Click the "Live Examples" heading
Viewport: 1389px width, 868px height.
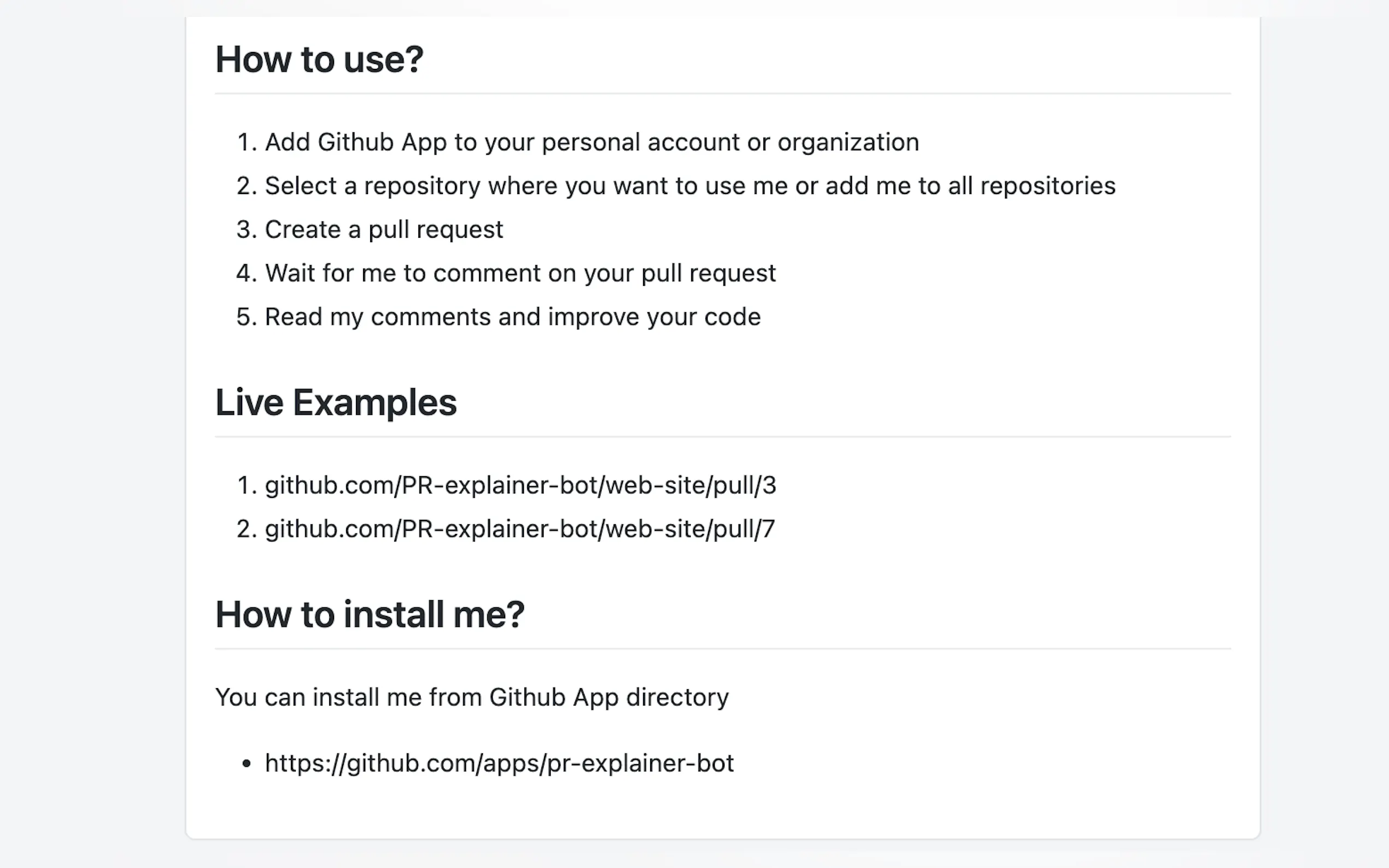336,402
